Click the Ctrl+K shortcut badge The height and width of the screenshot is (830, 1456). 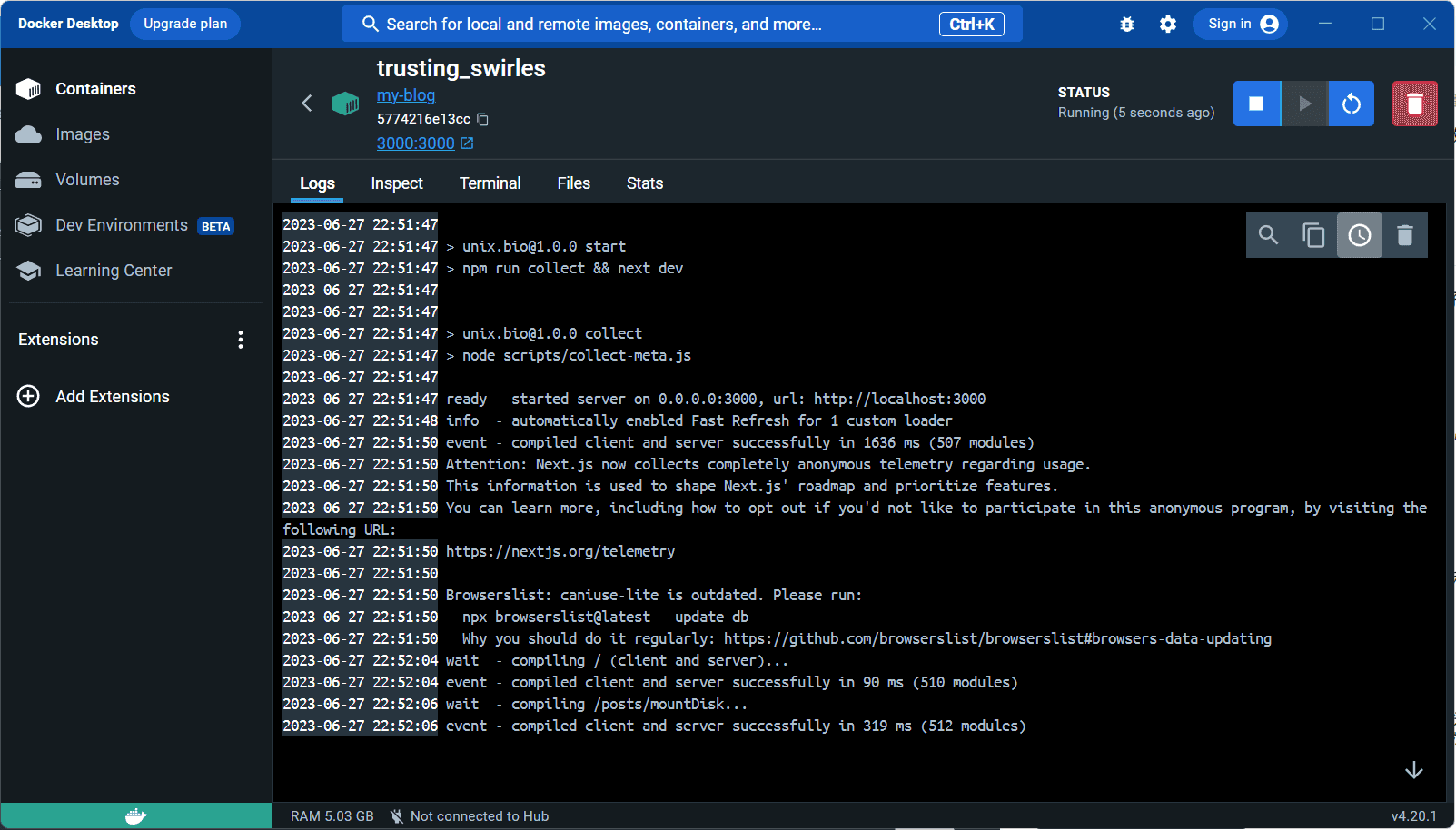click(x=972, y=25)
